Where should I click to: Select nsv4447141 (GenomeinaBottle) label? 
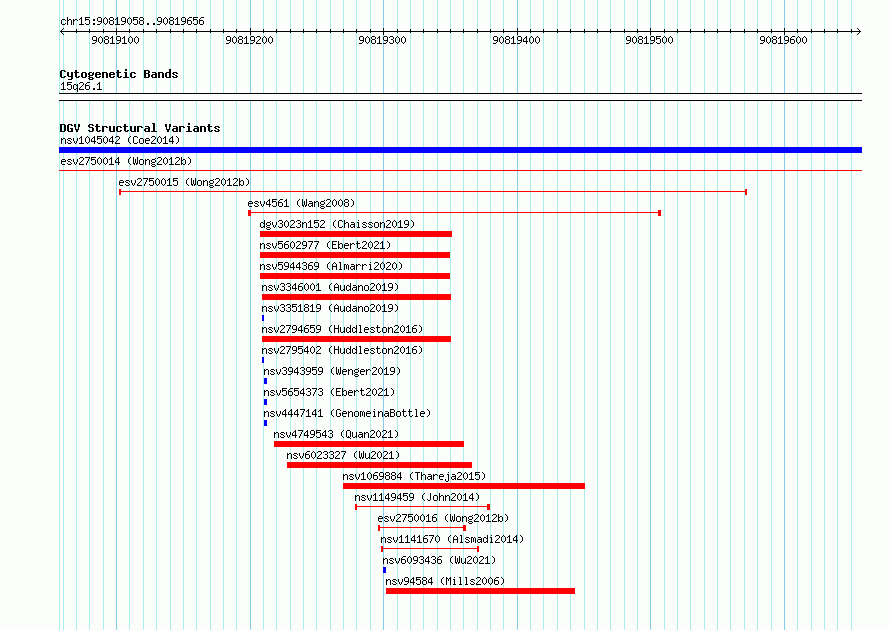click(x=347, y=413)
